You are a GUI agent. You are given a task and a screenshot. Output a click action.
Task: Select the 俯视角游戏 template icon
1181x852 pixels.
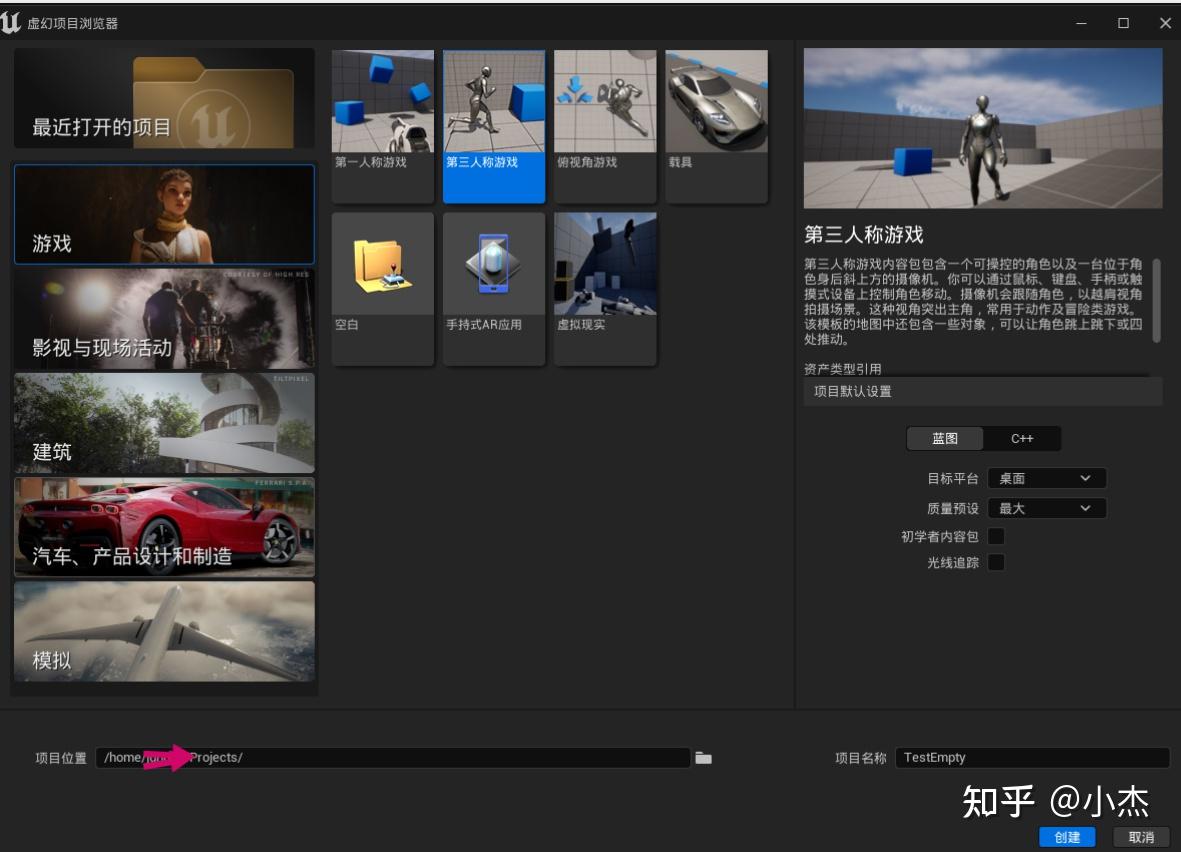click(x=605, y=100)
